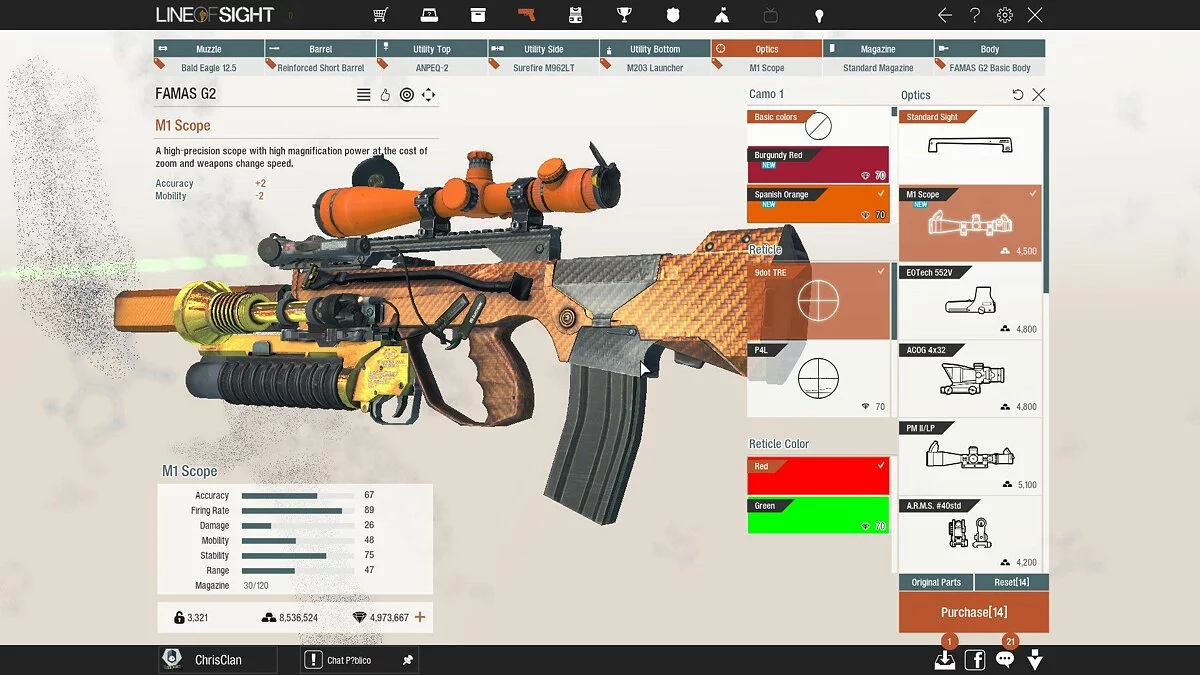Open the Facebook share icon
Screen dimensions: 1200x675
[975, 659]
